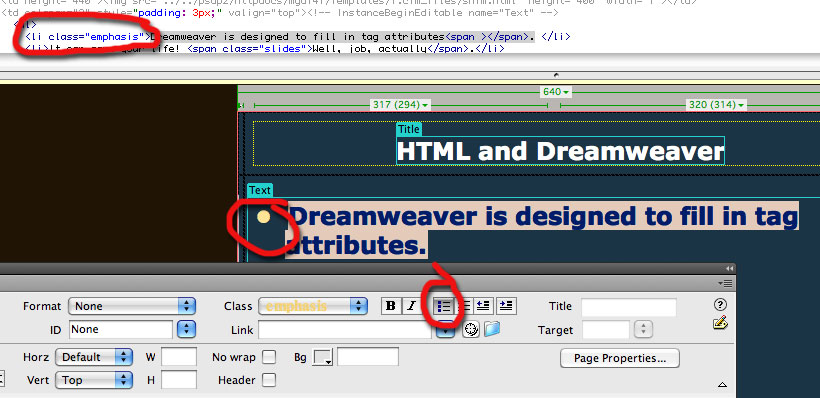The image size is (820, 398).
Task: Click the Page Properties button
Action: click(620, 358)
